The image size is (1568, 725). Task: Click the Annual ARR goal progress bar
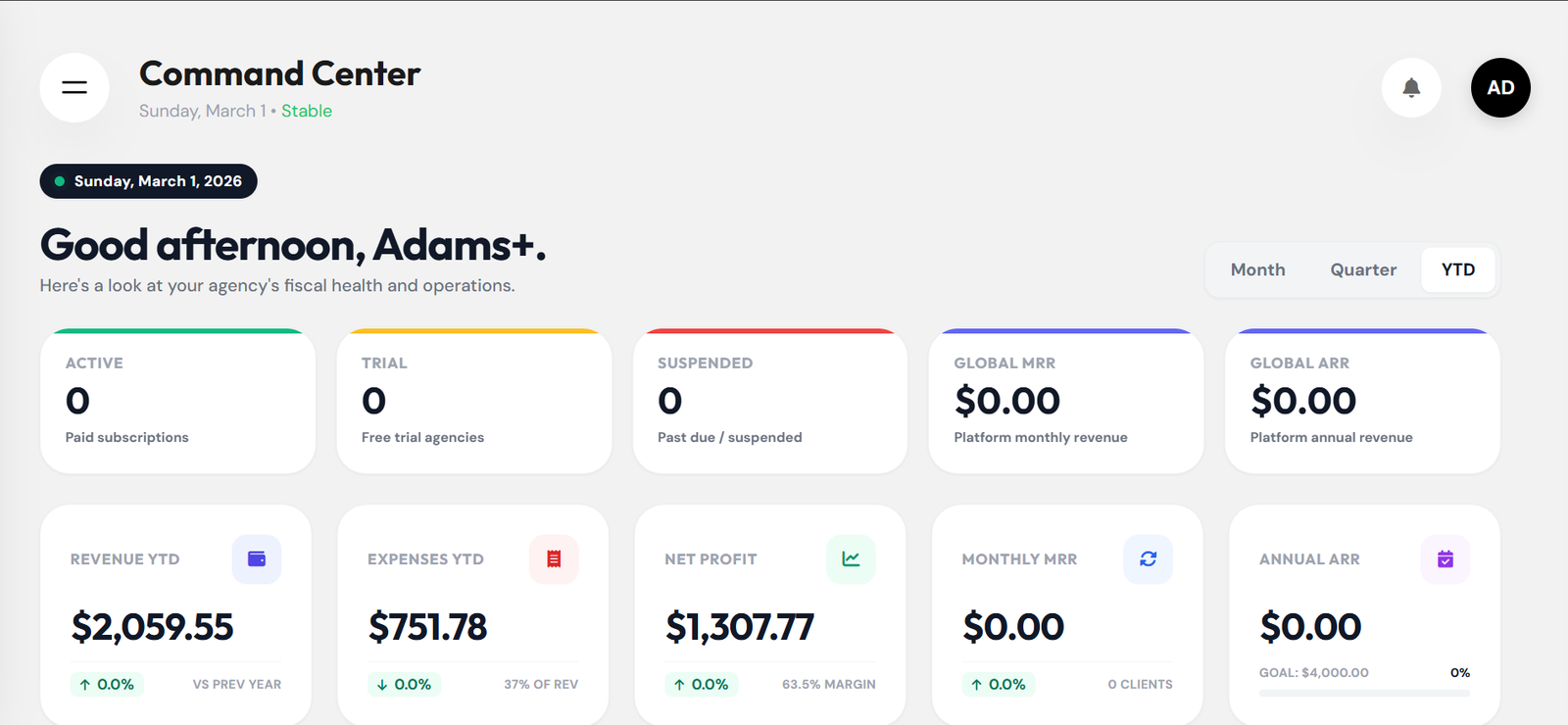[x=1364, y=693]
